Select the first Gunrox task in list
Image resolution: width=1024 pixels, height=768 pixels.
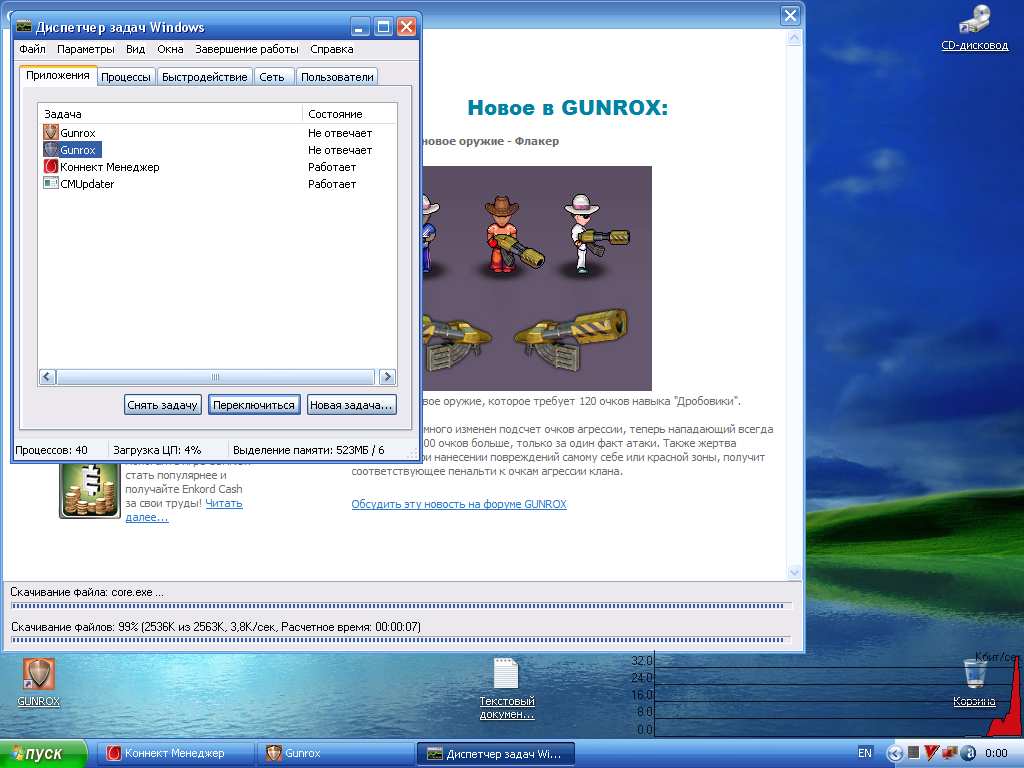77,133
